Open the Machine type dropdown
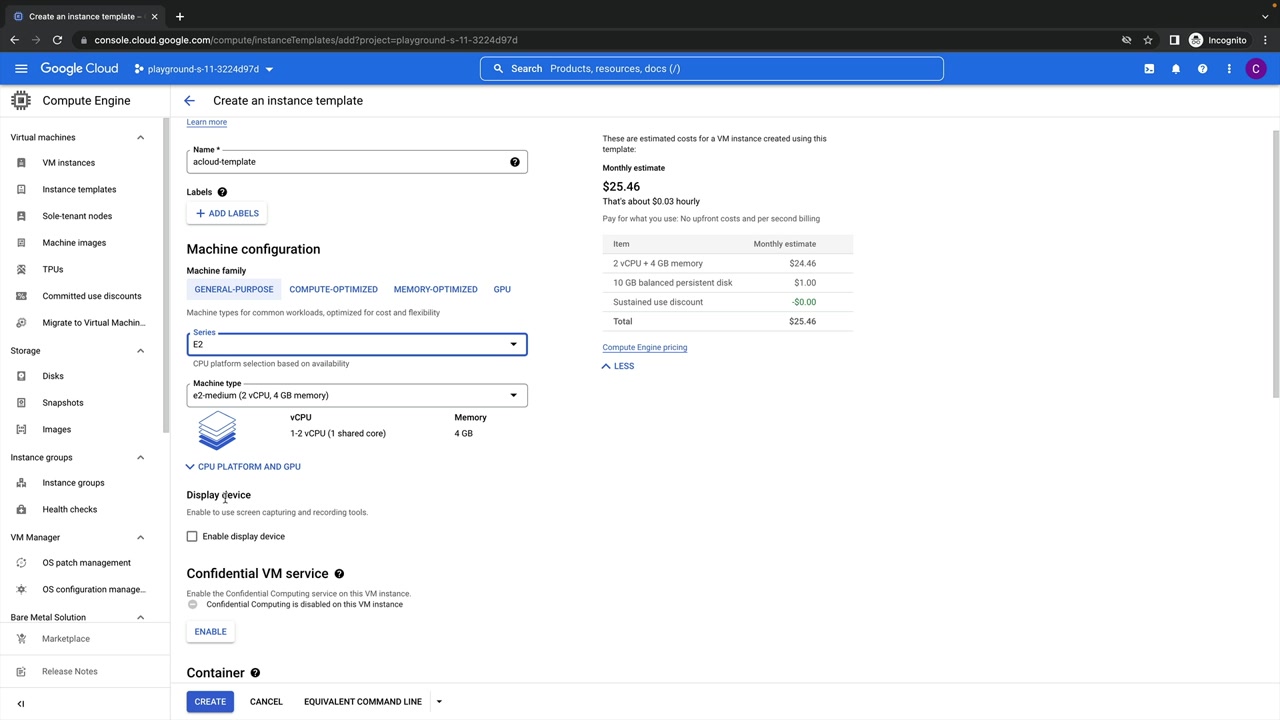Screen dimensions: 1280x720 (x=356, y=395)
